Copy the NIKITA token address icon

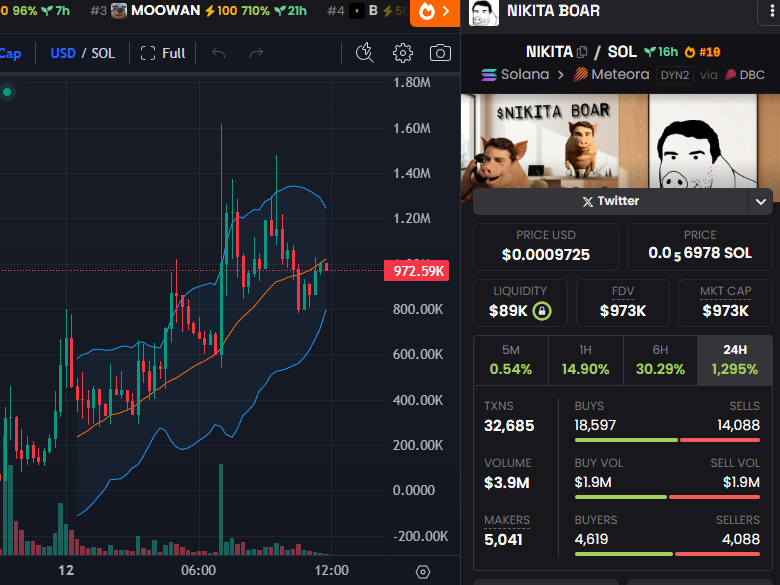582,52
